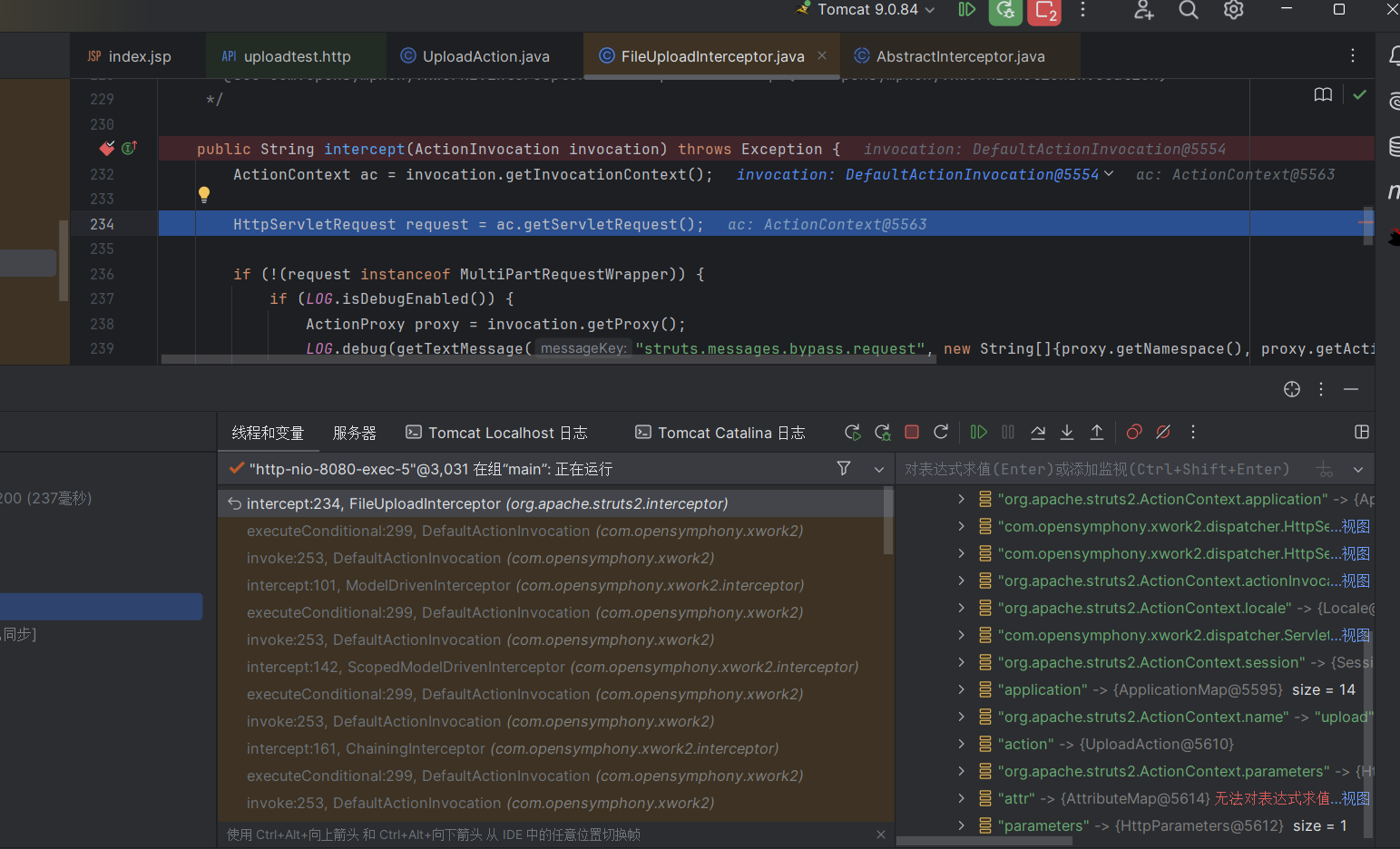Close the frame switching hint bar
Viewport: 1400px width, 849px height.
[x=881, y=834]
